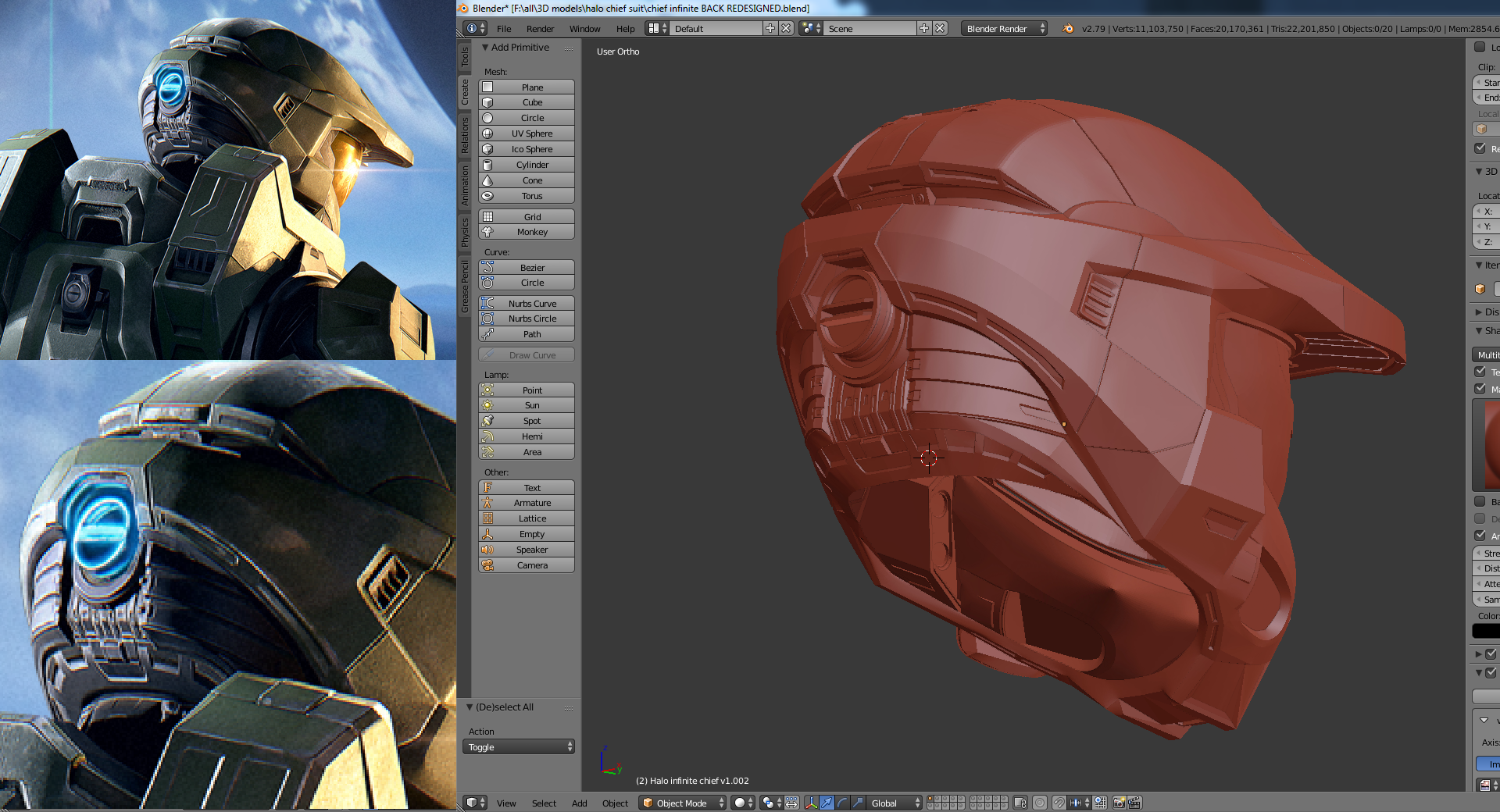Toggle the checkbox at top of properties panel
1500x812 pixels.
[1480, 47]
